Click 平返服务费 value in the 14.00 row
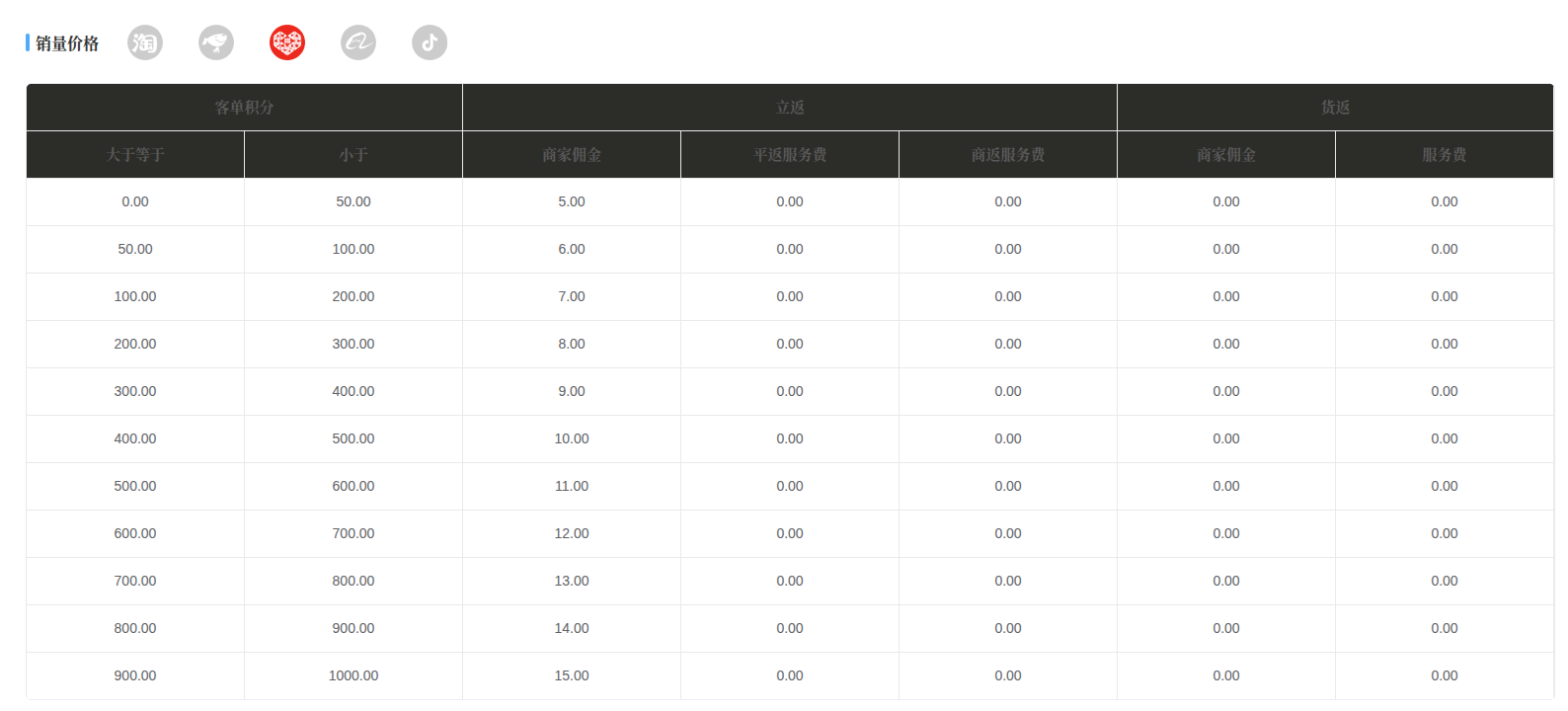This screenshot has height=711, width=1568. click(x=790, y=628)
